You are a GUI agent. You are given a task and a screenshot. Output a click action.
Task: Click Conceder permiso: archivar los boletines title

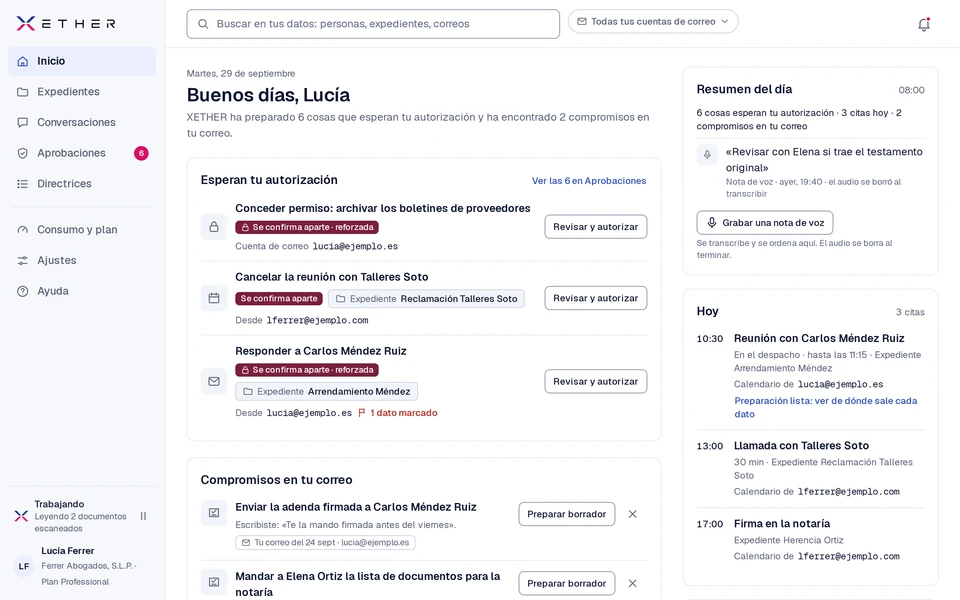[383, 208]
